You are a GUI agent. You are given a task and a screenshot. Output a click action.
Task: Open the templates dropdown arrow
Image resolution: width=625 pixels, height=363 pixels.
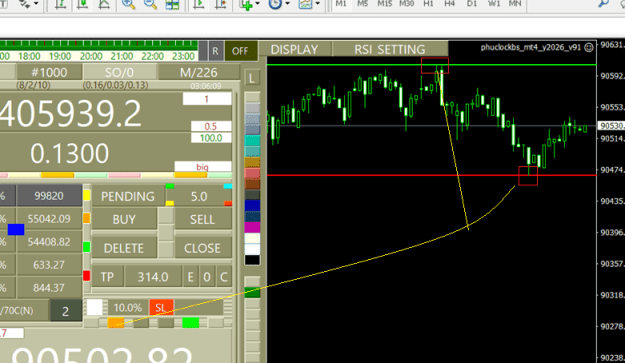pyautogui.click(x=318, y=4)
